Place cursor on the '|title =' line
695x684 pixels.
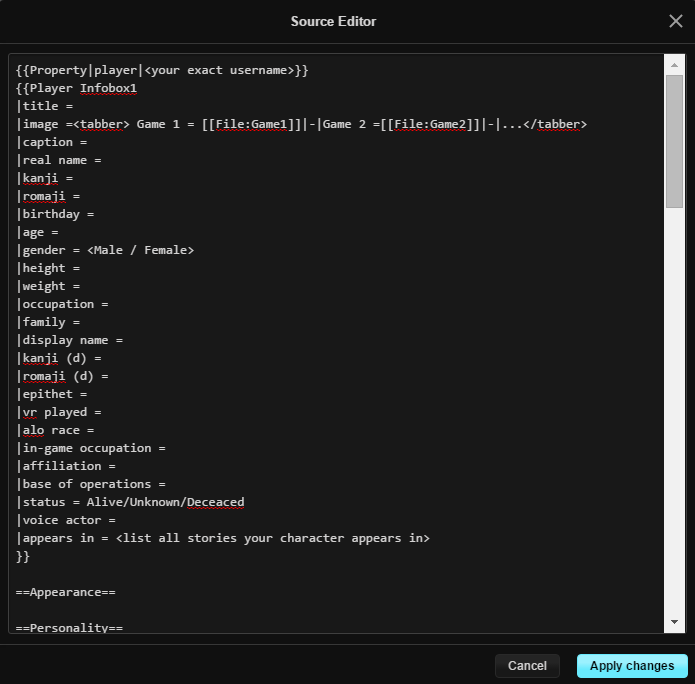pyautogui.click(x=44, y=106)
